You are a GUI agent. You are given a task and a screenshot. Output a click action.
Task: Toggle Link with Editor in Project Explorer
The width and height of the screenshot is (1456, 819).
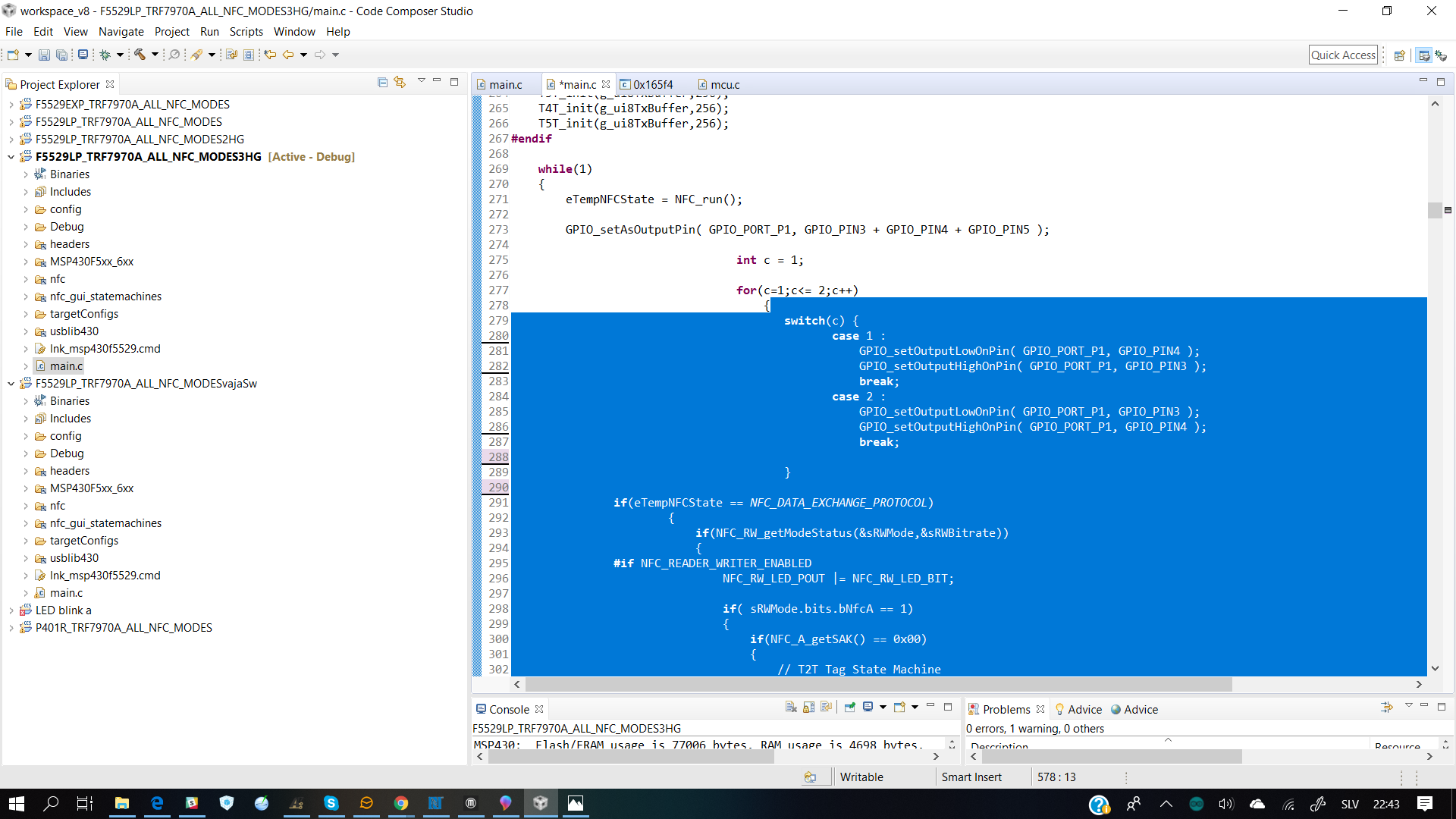coord(400,83)
